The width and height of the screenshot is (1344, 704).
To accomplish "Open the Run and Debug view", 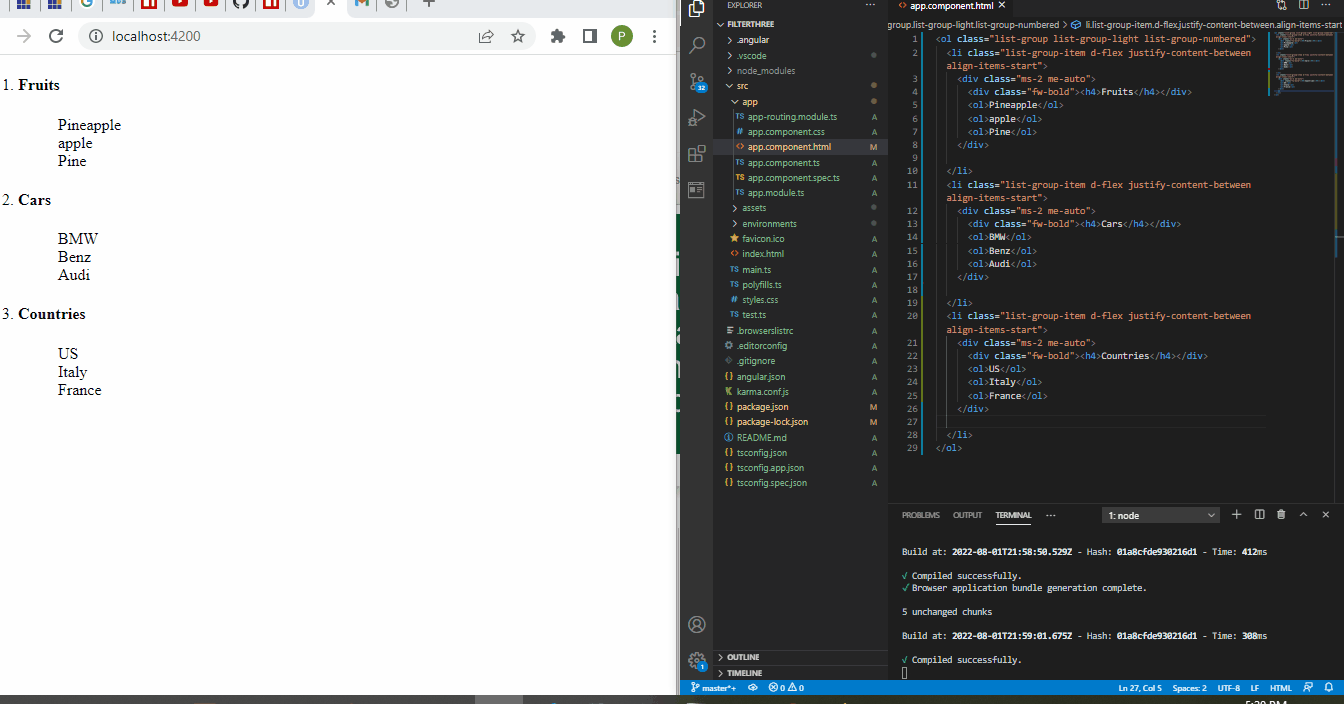I will pyautogui.click(x=697, y=118).
